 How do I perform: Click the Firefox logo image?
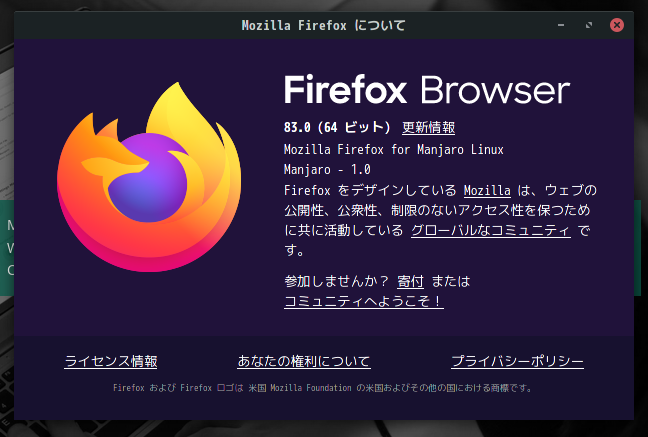point(149,177)
